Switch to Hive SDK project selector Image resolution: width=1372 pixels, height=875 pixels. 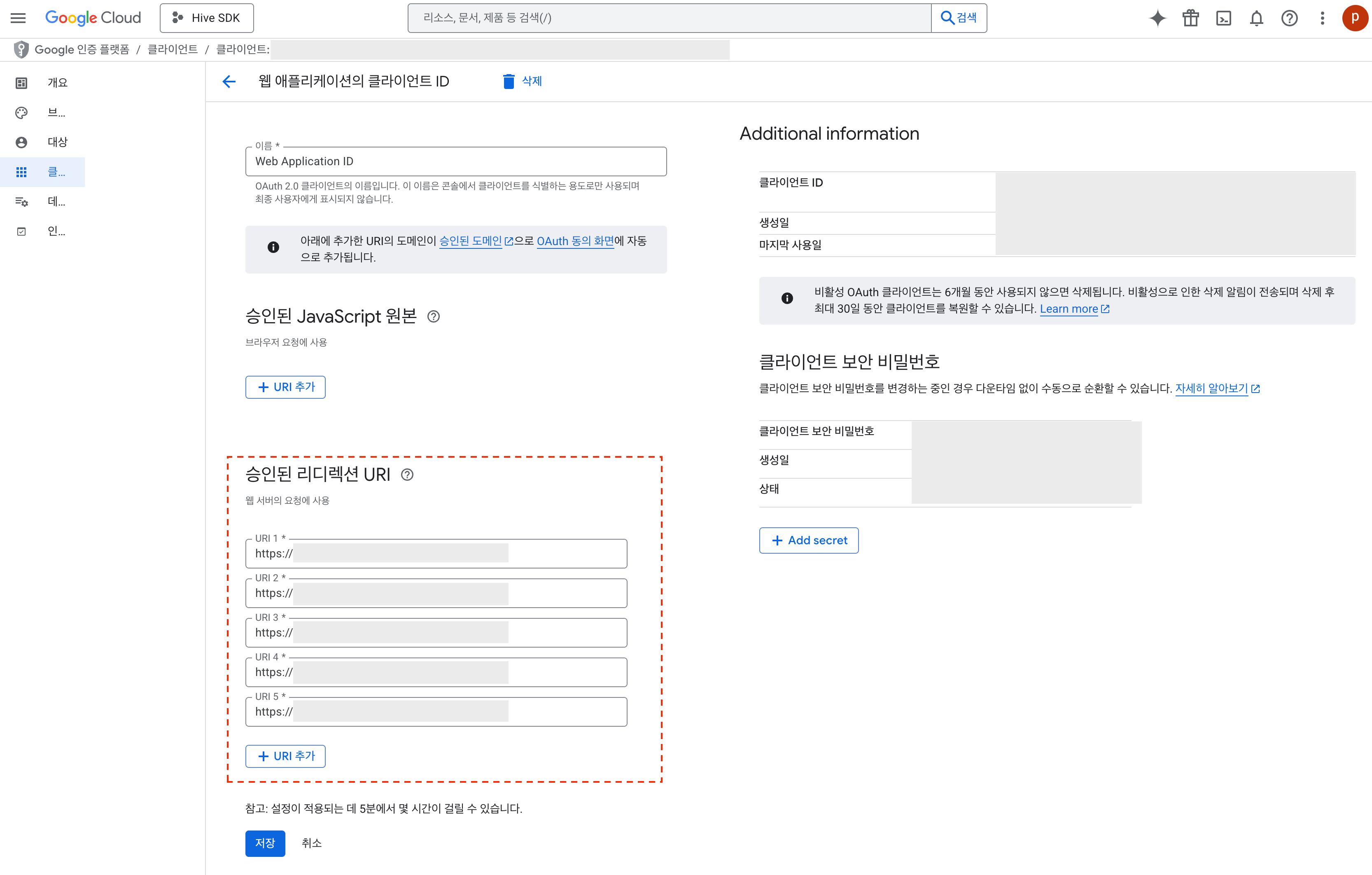(x=206, y=18)
